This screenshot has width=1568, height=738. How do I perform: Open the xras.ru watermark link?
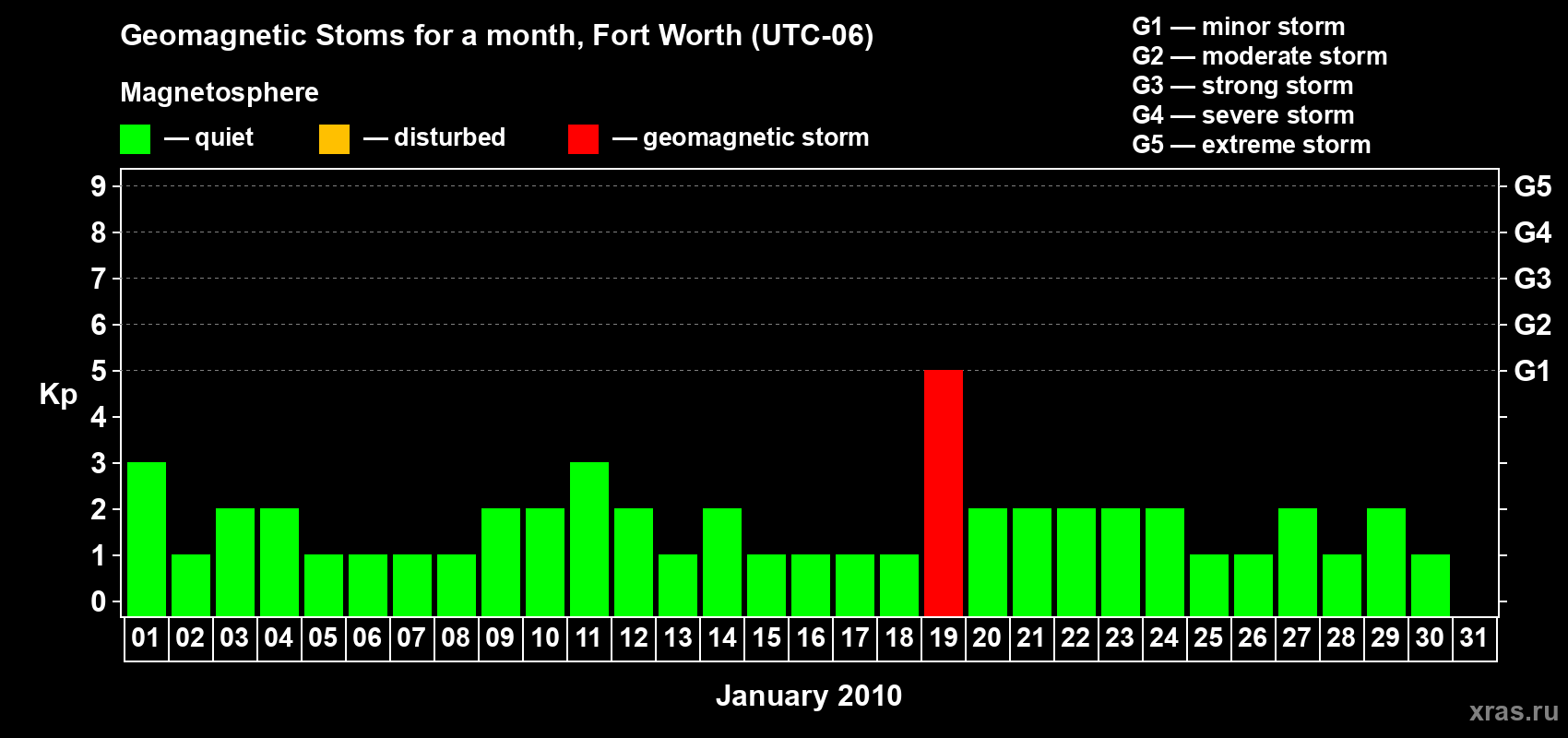tap(1514, 711)
